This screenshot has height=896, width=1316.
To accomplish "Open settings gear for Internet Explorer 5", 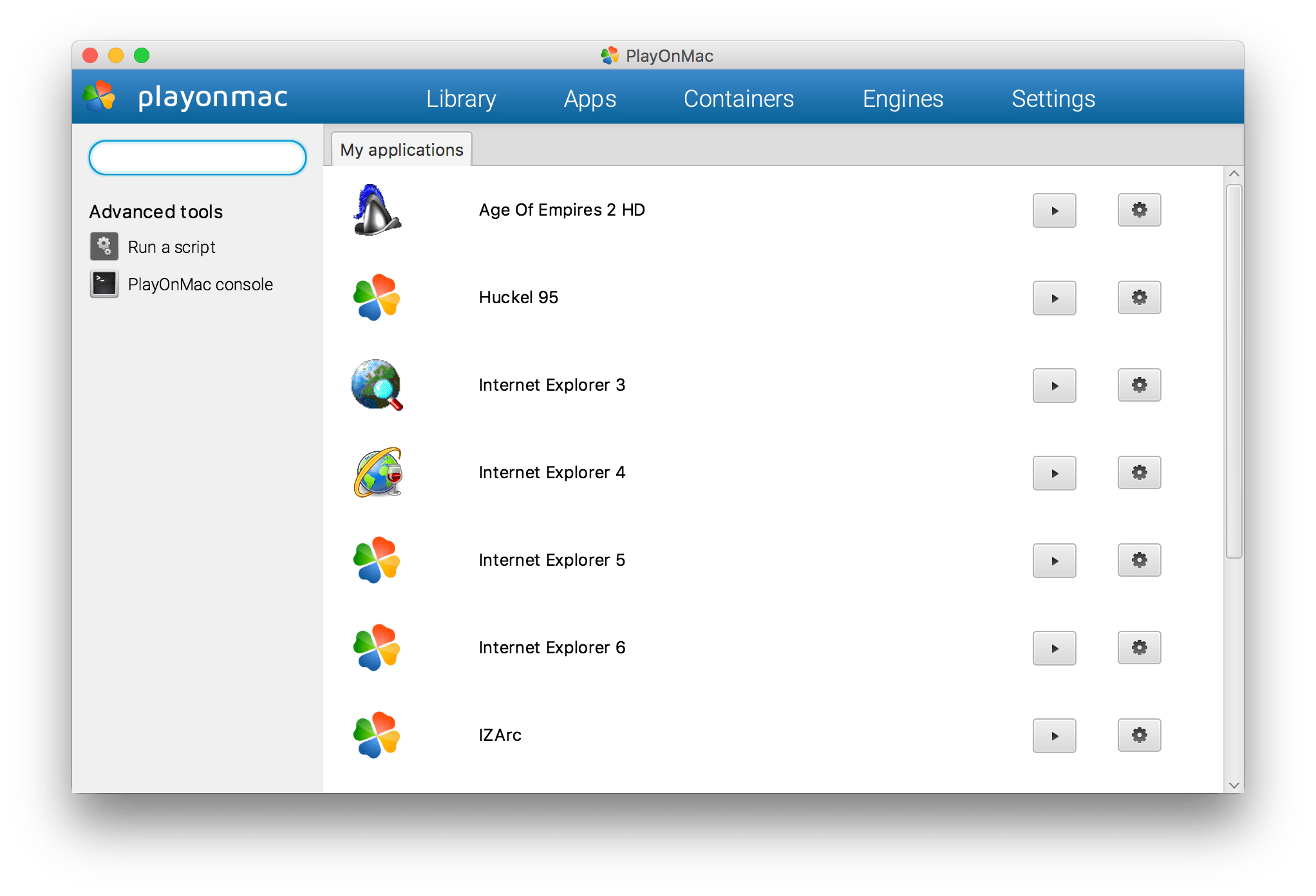I will [1139, 560].
